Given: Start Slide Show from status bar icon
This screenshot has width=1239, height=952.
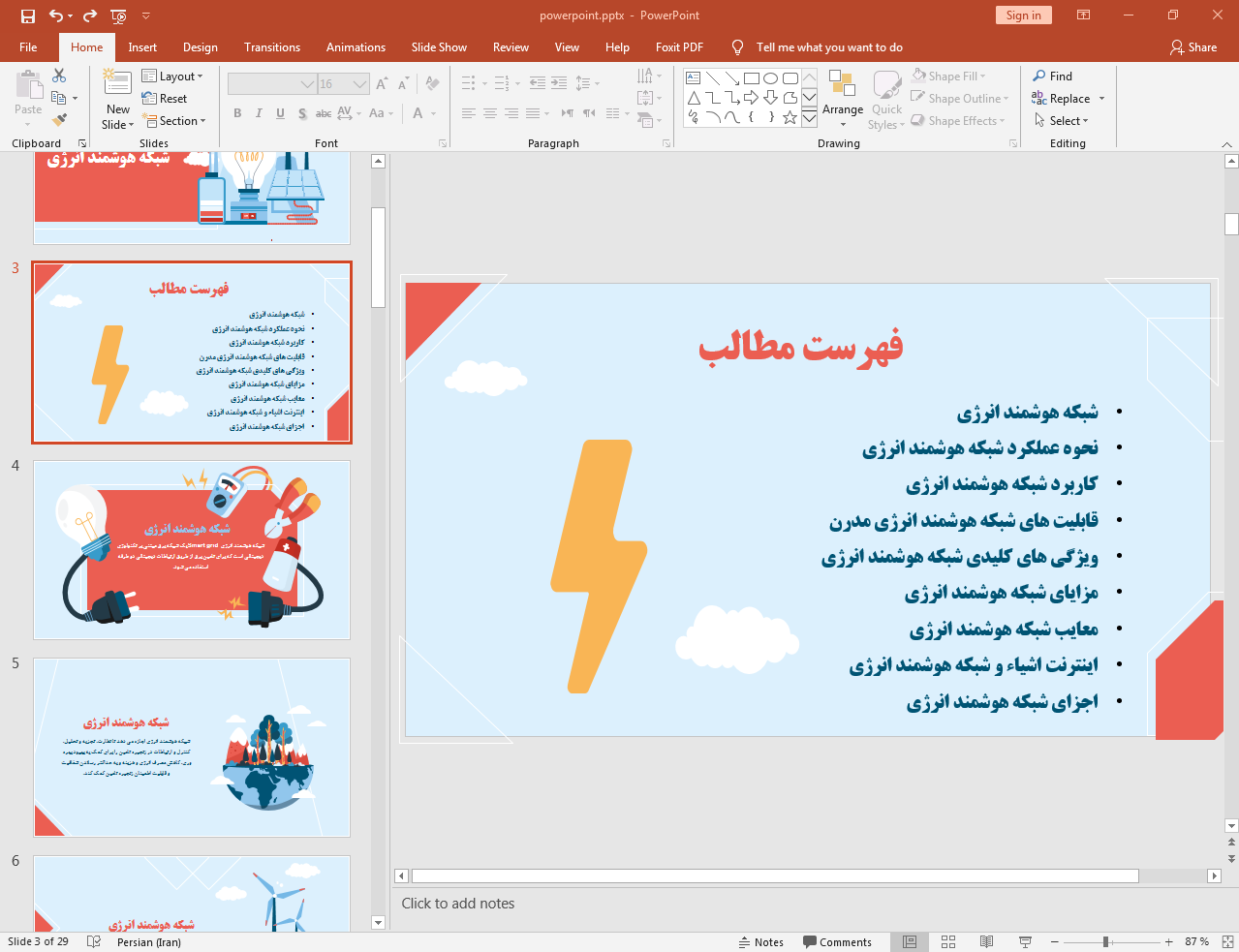Looking at the screenshot, I should [1025, 941].
